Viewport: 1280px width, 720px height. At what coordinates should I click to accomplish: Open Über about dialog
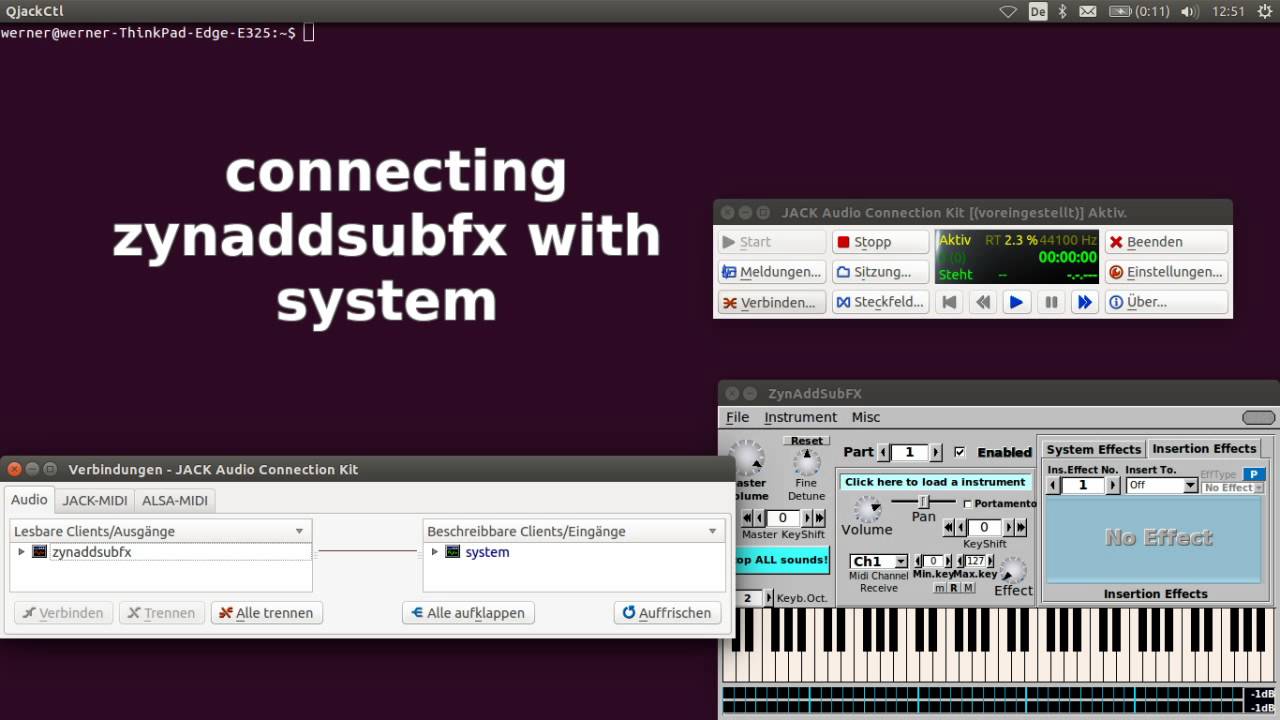click(1166, 302)
